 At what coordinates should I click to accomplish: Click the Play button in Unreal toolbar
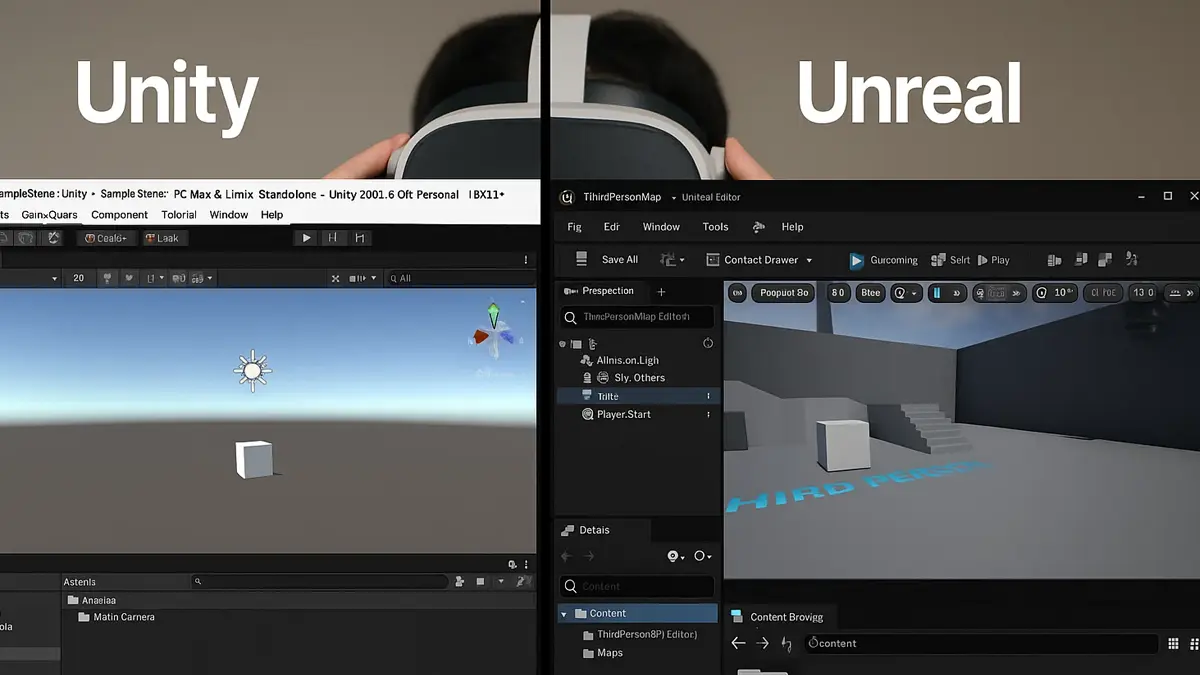[x=993, y=260]
